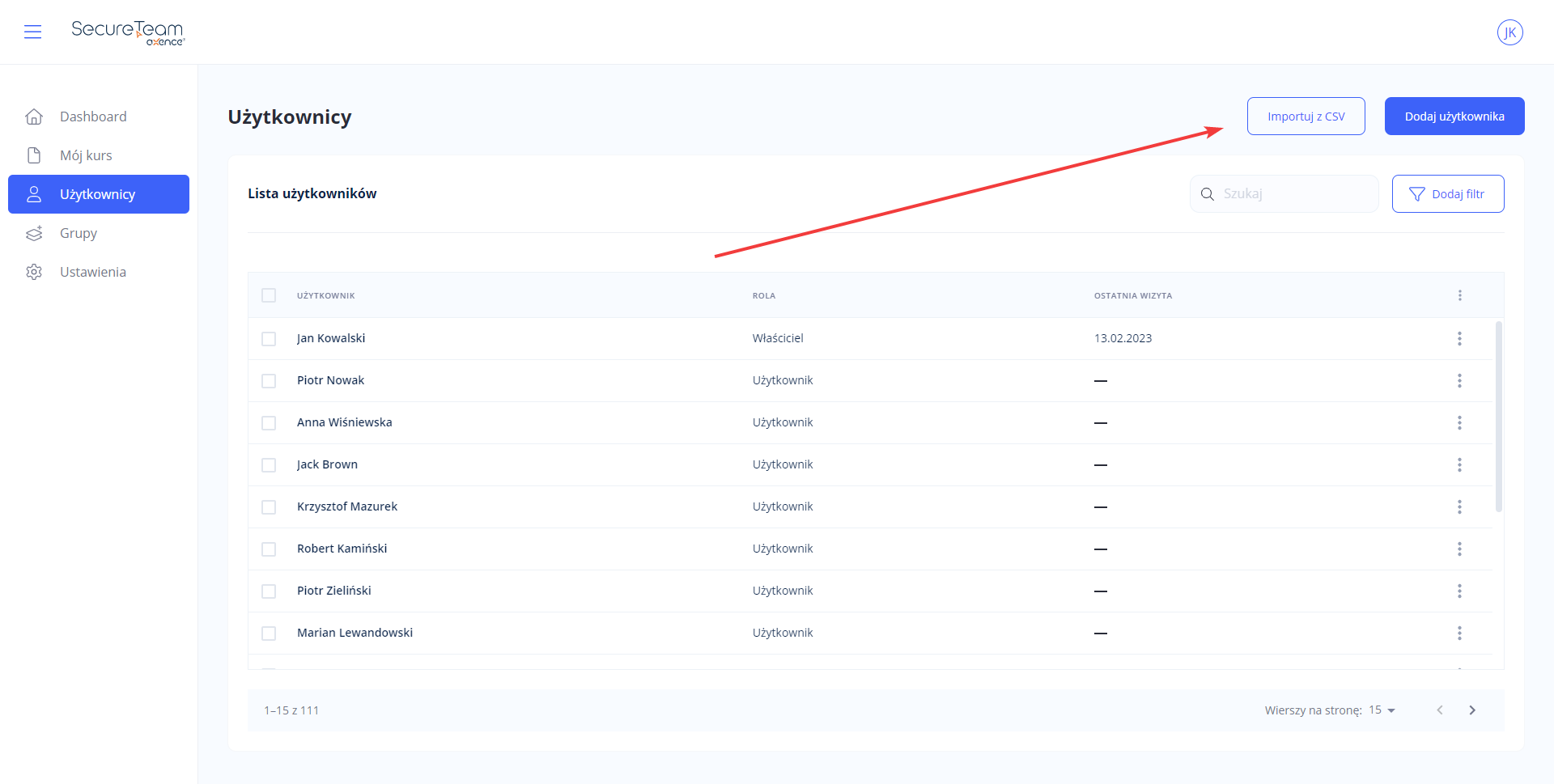Click the Dodaj filtr button
The height and width of the screenshot is (784, 1554).
pos(1448,194)
